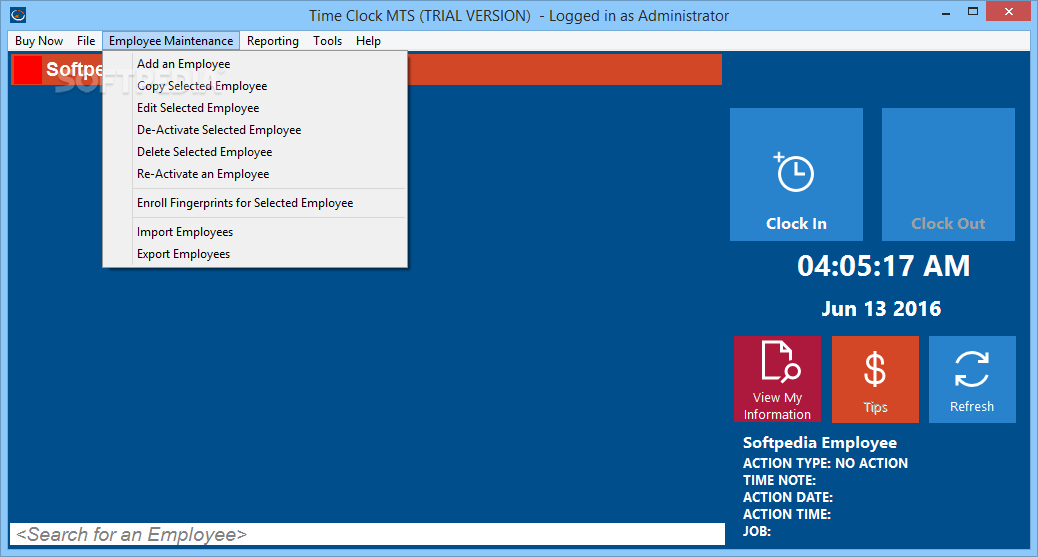Screen dimensions: 1038x557
Task: Click the Softpedia Employee name label
Action: click(820, 443)
